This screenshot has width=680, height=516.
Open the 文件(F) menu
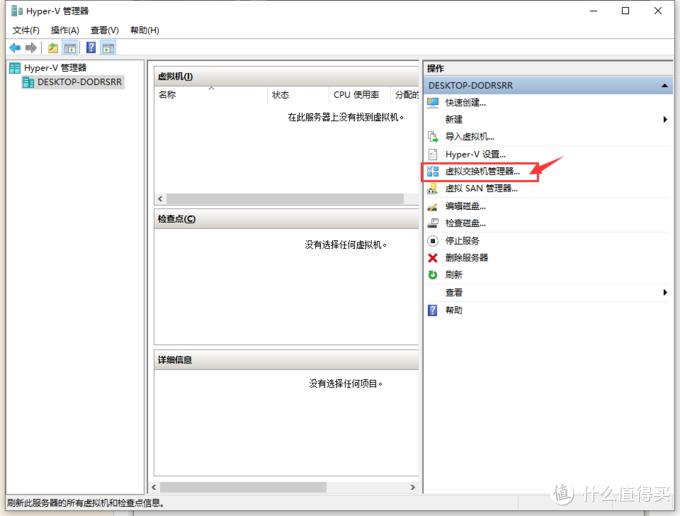[x=26, y=30]
